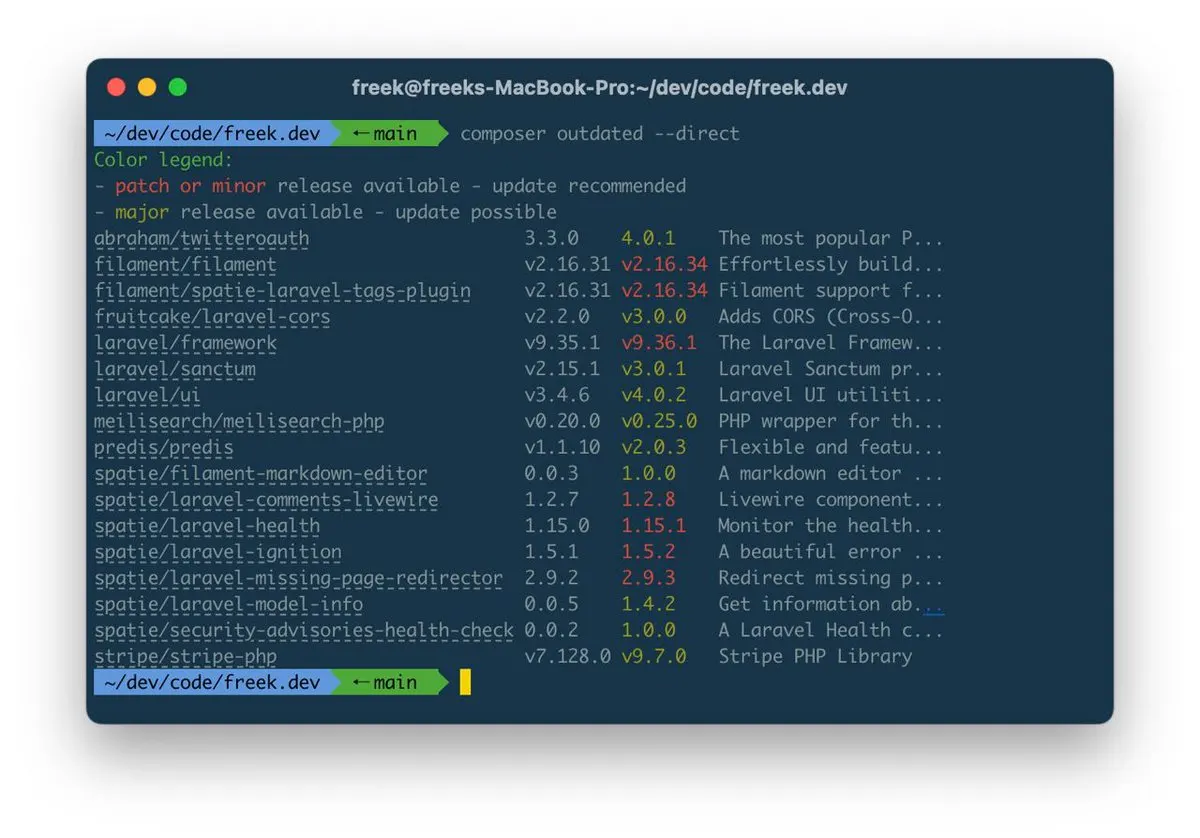Click the 'composer outdated --direct' command
This screenshot has width=1200, height=838.
pyautogui.click(x=600, y=133)
